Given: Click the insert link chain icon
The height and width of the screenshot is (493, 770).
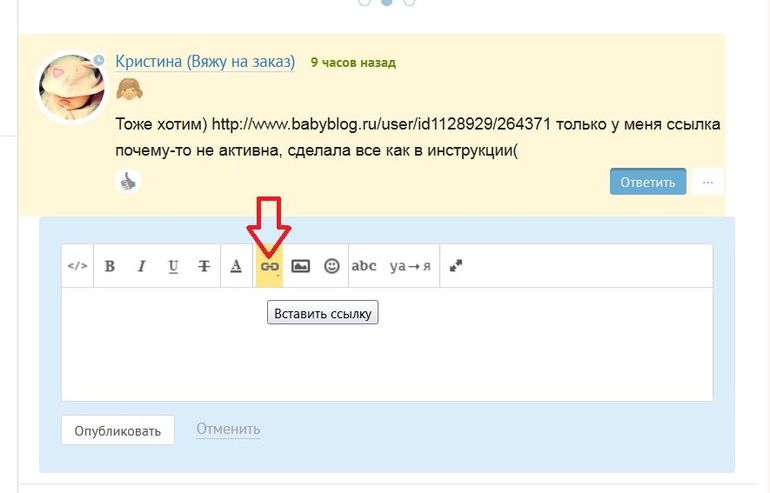Looking at the screenshot, I should pyautogui.click(x=269, y=266).
